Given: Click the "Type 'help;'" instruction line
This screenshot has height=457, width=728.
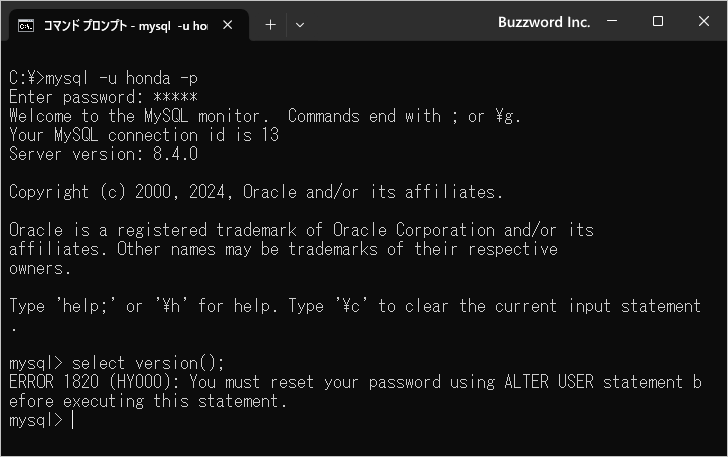Looking at the screenshot, I should click(355, 306).
